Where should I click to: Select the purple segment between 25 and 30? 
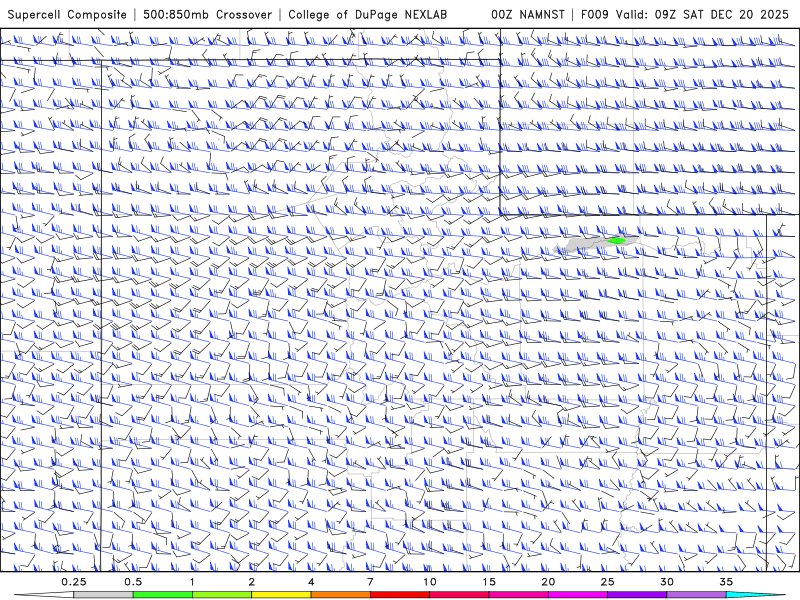pos(637,595)
